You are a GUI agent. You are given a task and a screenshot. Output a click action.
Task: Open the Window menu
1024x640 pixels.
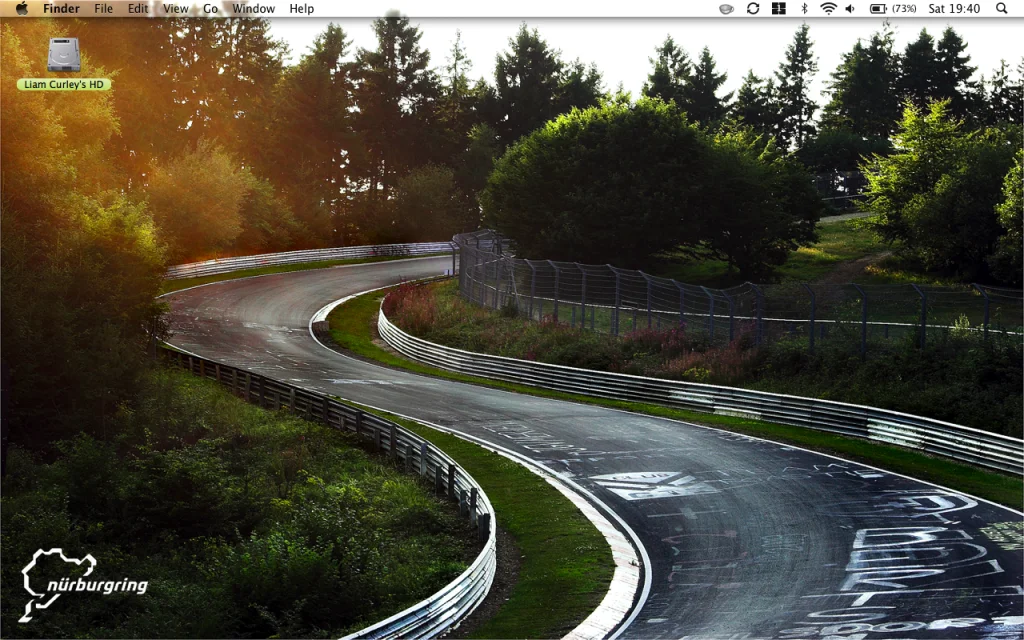[253, 8]
